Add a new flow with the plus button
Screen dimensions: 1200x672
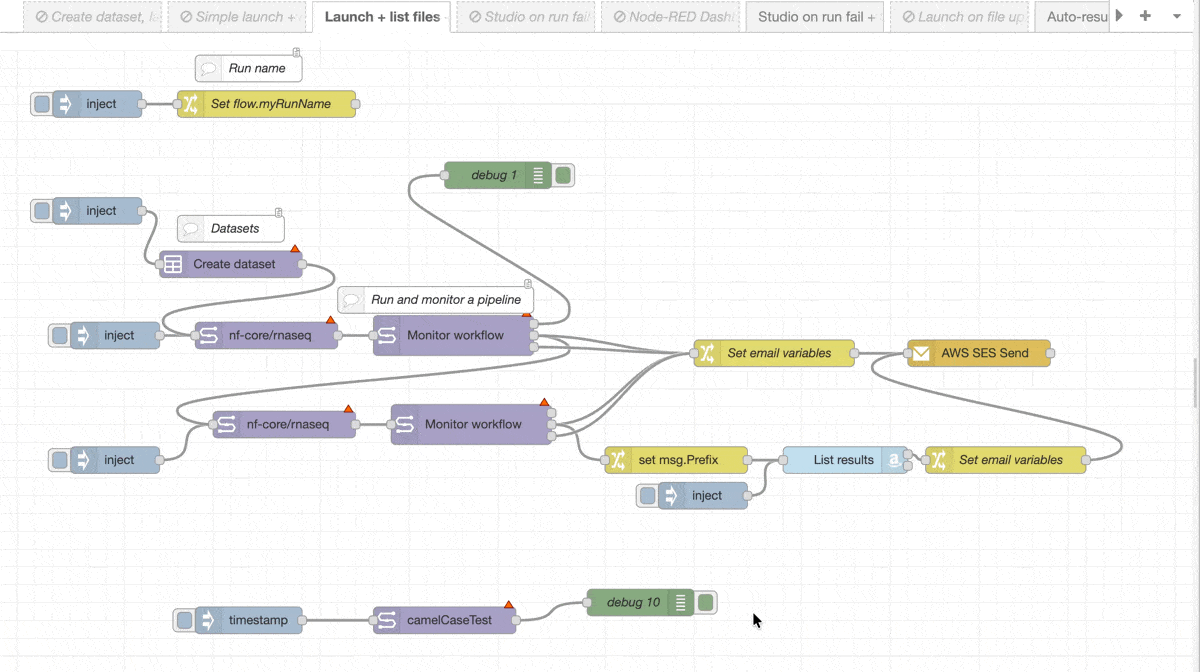1147,16
